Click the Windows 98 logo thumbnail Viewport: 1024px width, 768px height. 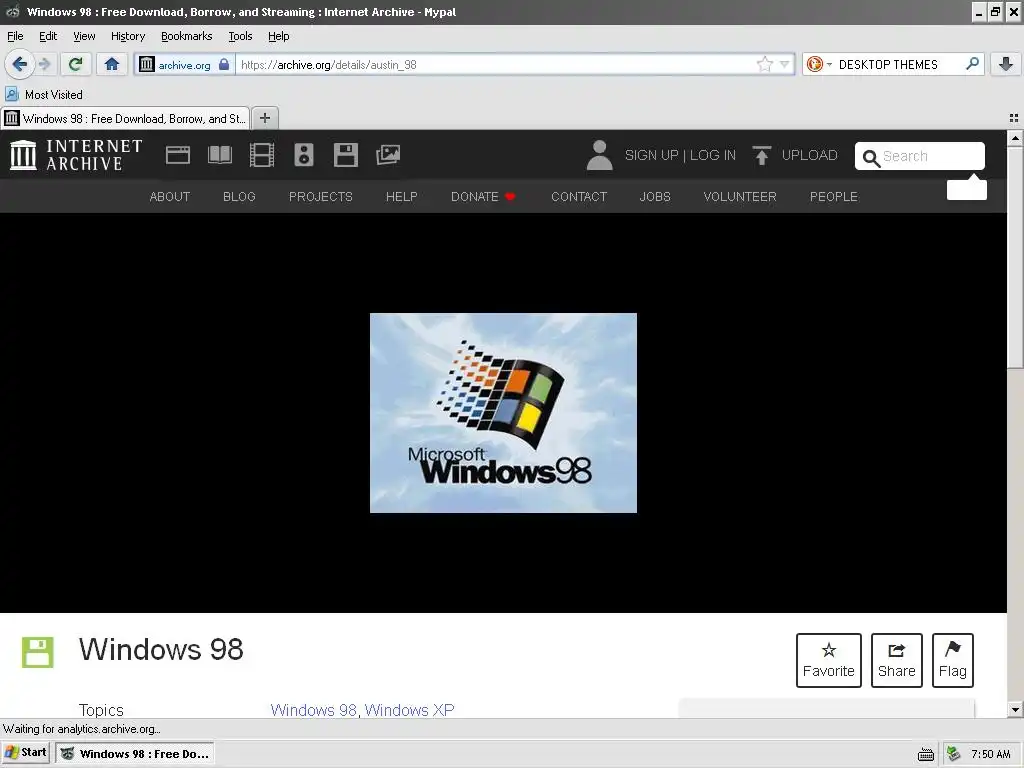tap(504, 413)
